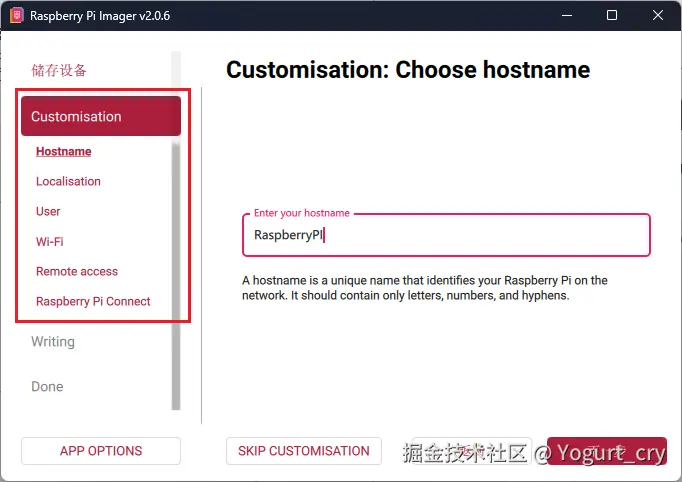This screenshot has height=482, width=682.
Task: Select Raspberry Pi Connect sub-step
Action: pyautogui.click(x=93, y=301)
